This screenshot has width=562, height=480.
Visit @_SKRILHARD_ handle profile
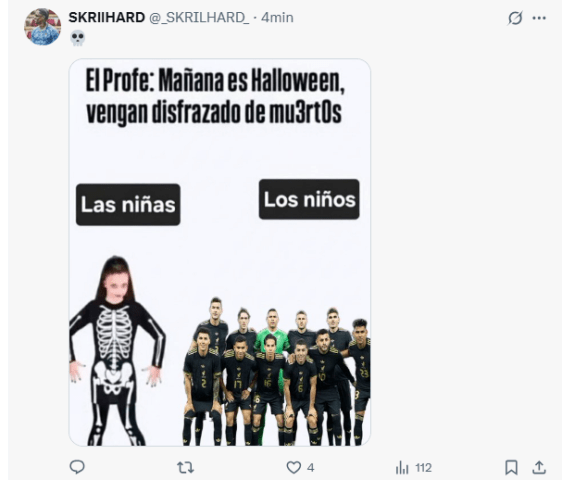(199, 18)
